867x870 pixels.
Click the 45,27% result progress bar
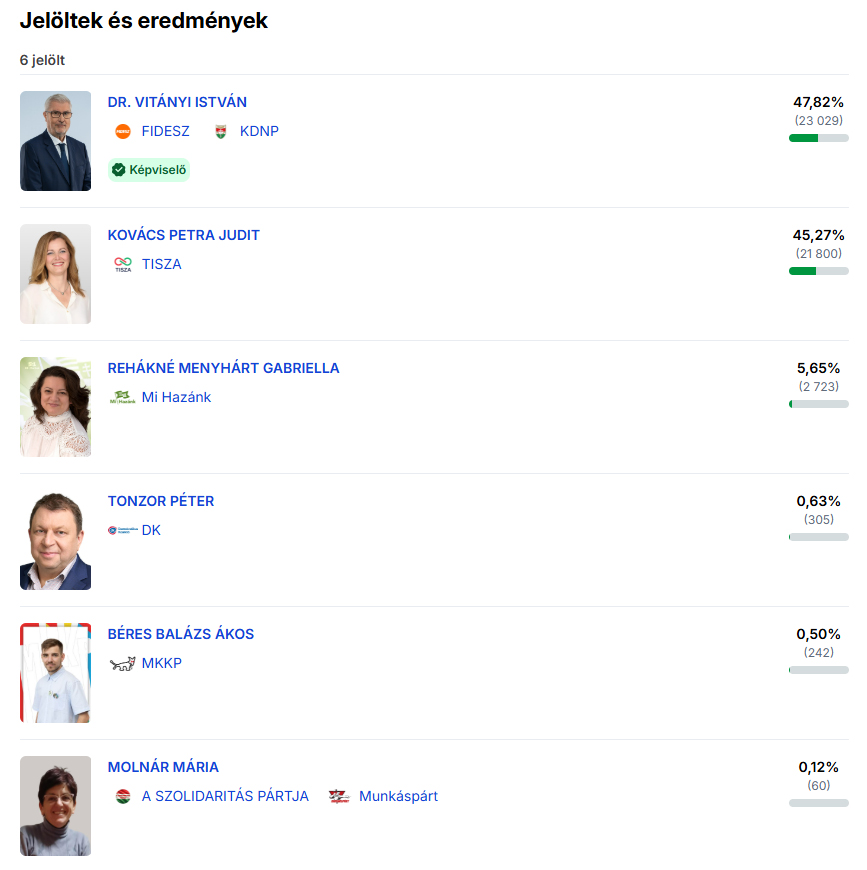tap(818, 271)
